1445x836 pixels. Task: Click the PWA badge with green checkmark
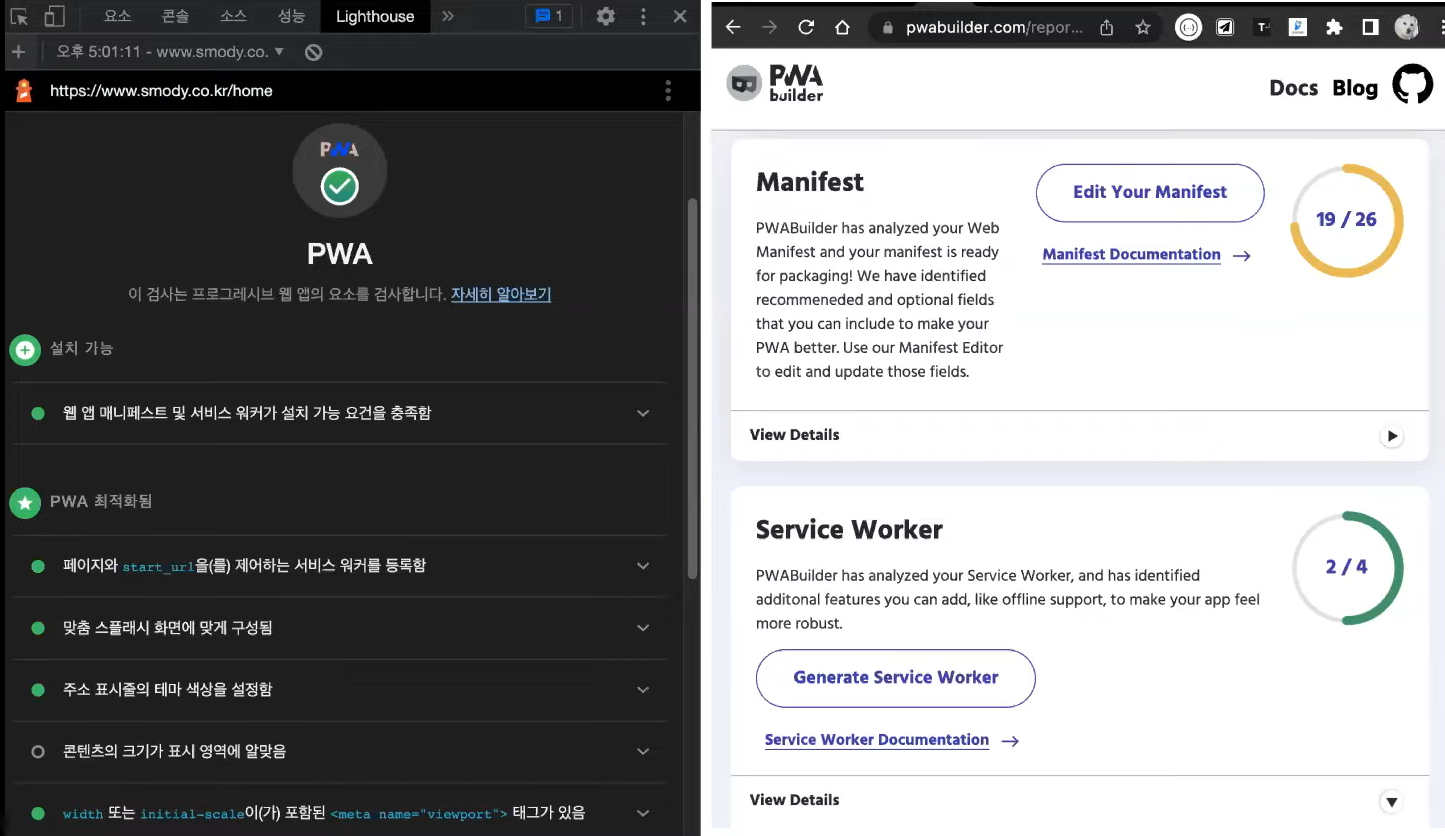pos(340,171)
